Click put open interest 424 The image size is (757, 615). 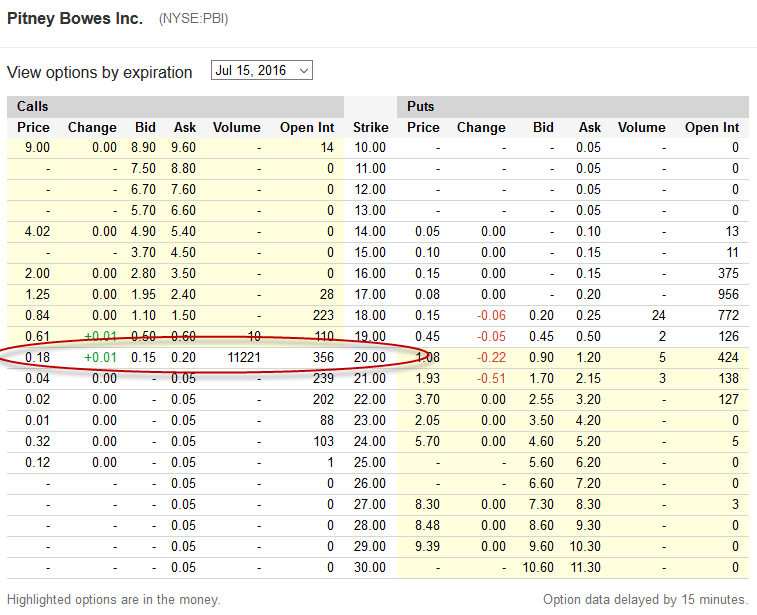click(728, 357)
